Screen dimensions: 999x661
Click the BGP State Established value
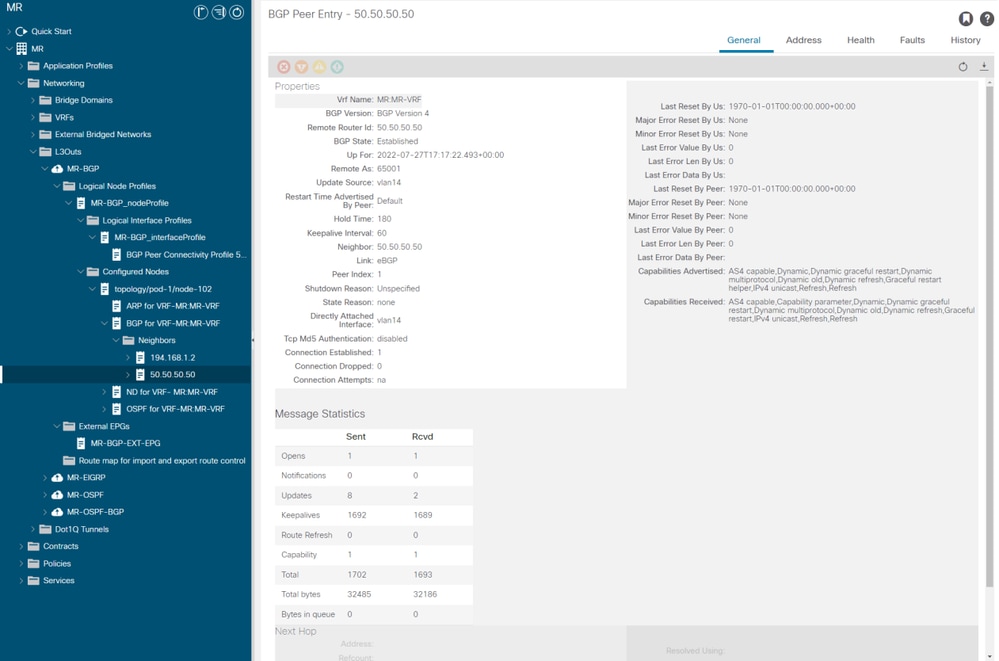tap(398, 142)
